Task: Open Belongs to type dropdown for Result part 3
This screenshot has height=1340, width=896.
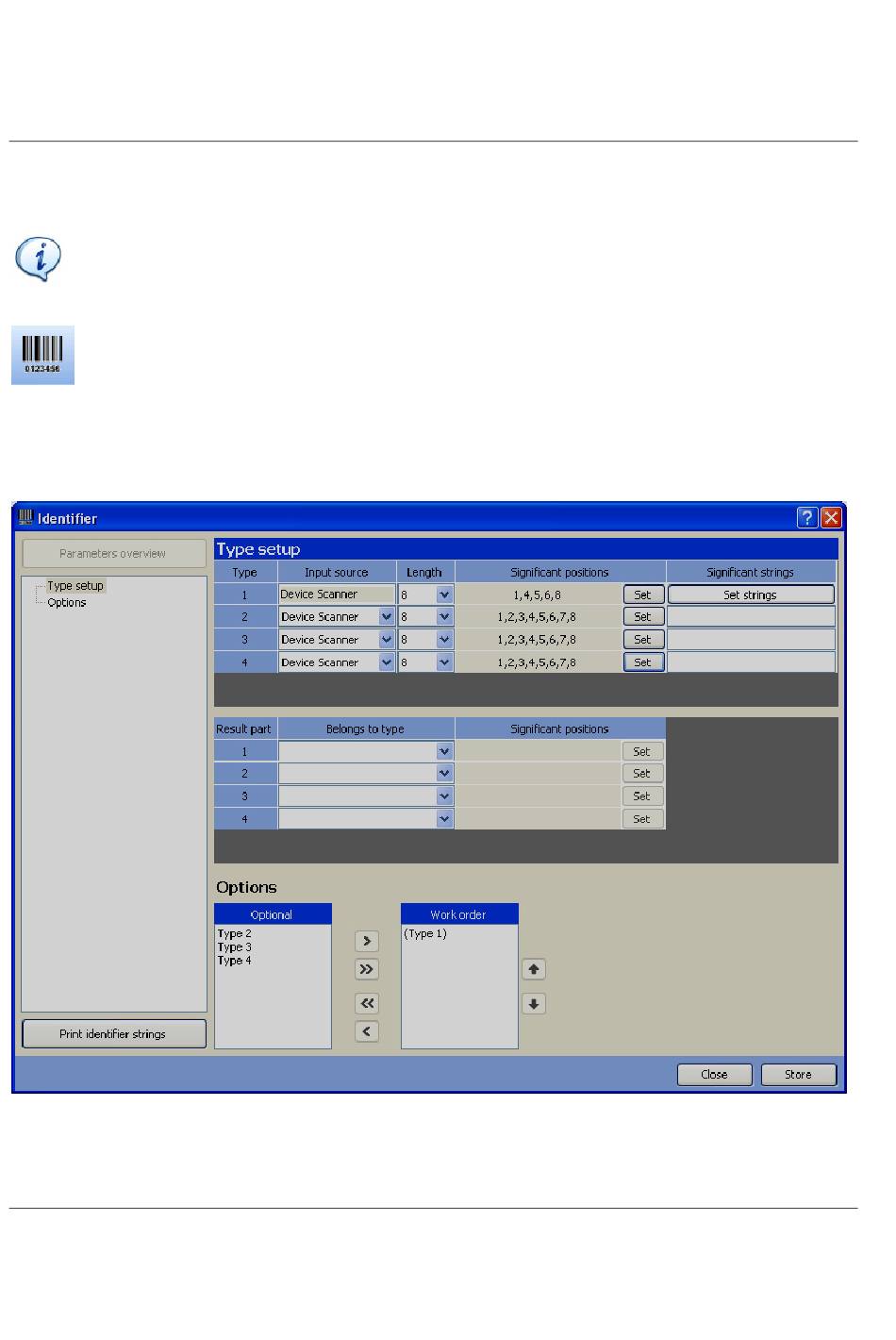Action: coord(445,796)
